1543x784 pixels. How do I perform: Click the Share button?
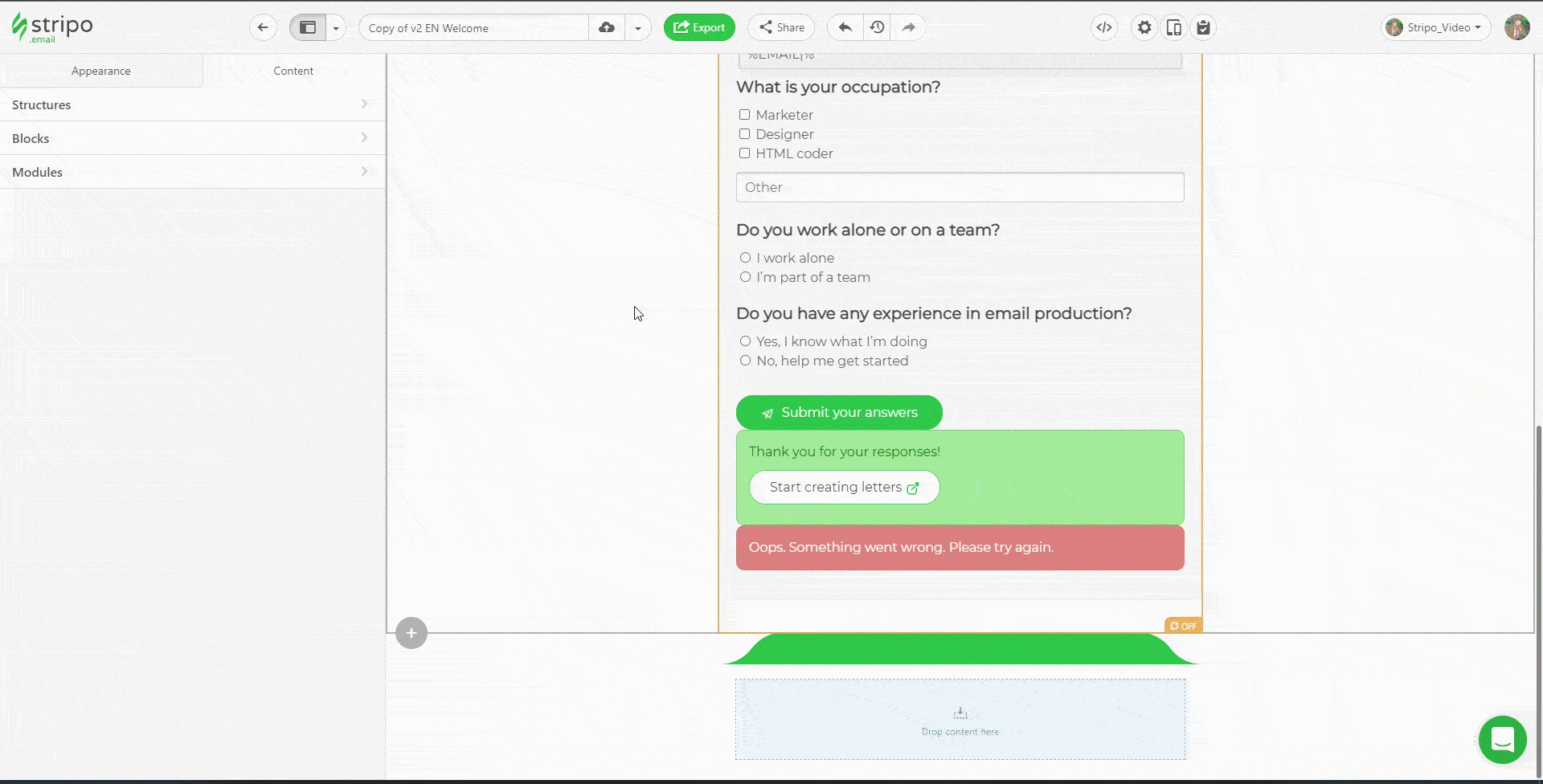[x=780, y=27]
